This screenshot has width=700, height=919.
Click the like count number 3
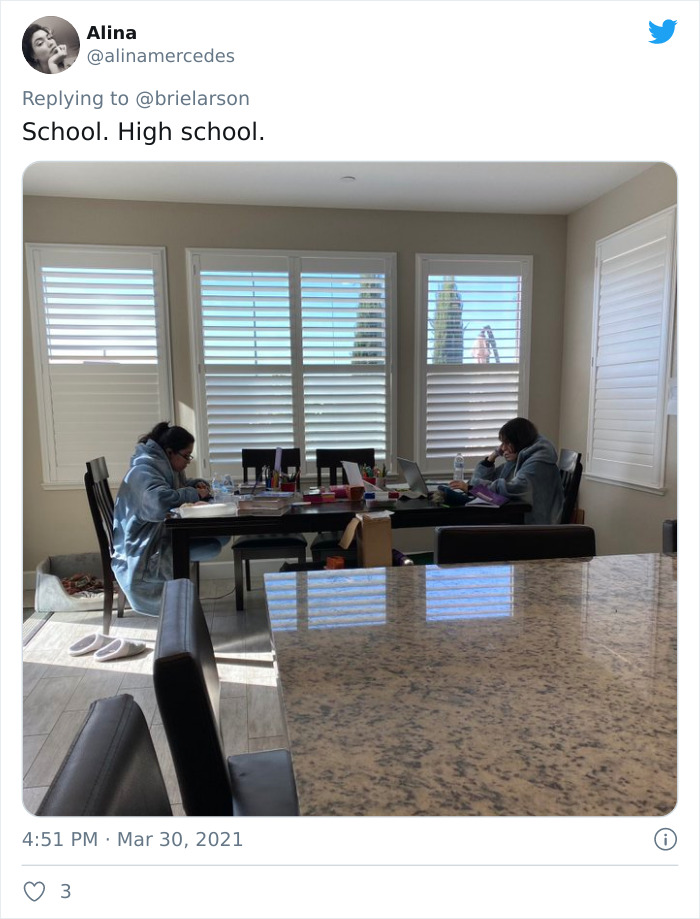click(x=66, y=891)
